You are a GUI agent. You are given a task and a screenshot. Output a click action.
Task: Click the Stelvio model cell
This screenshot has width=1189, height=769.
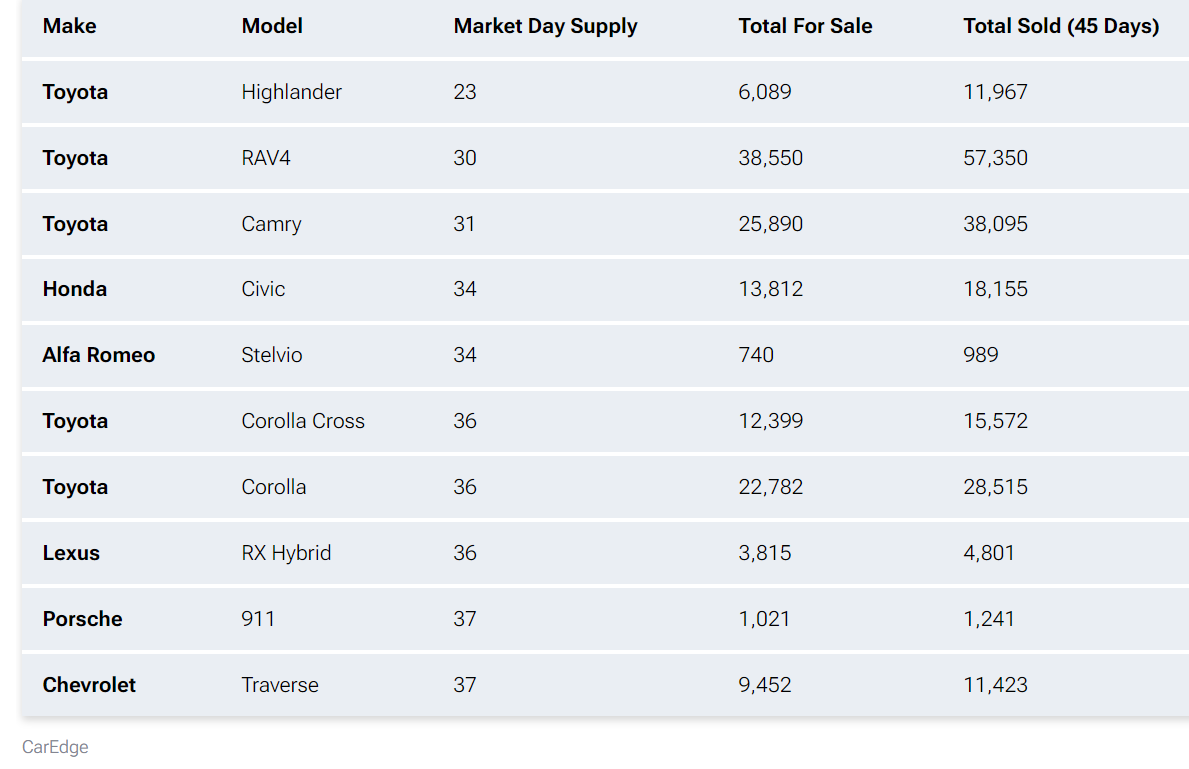point(272,355)
